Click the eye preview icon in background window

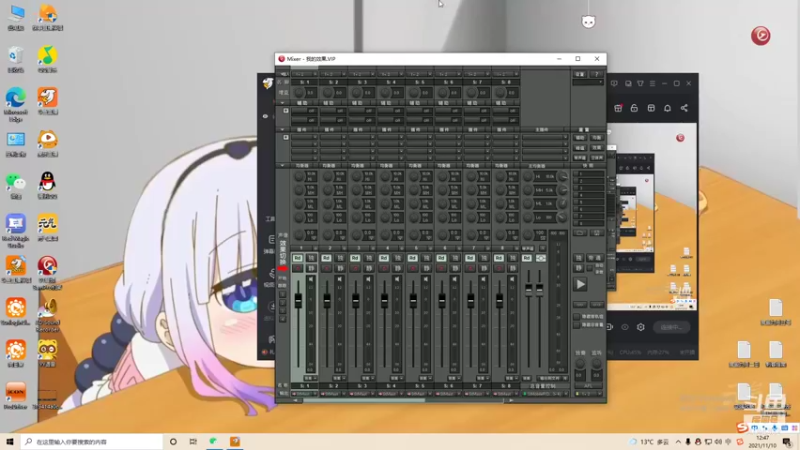pyautogui.click(x=624, y=327)
